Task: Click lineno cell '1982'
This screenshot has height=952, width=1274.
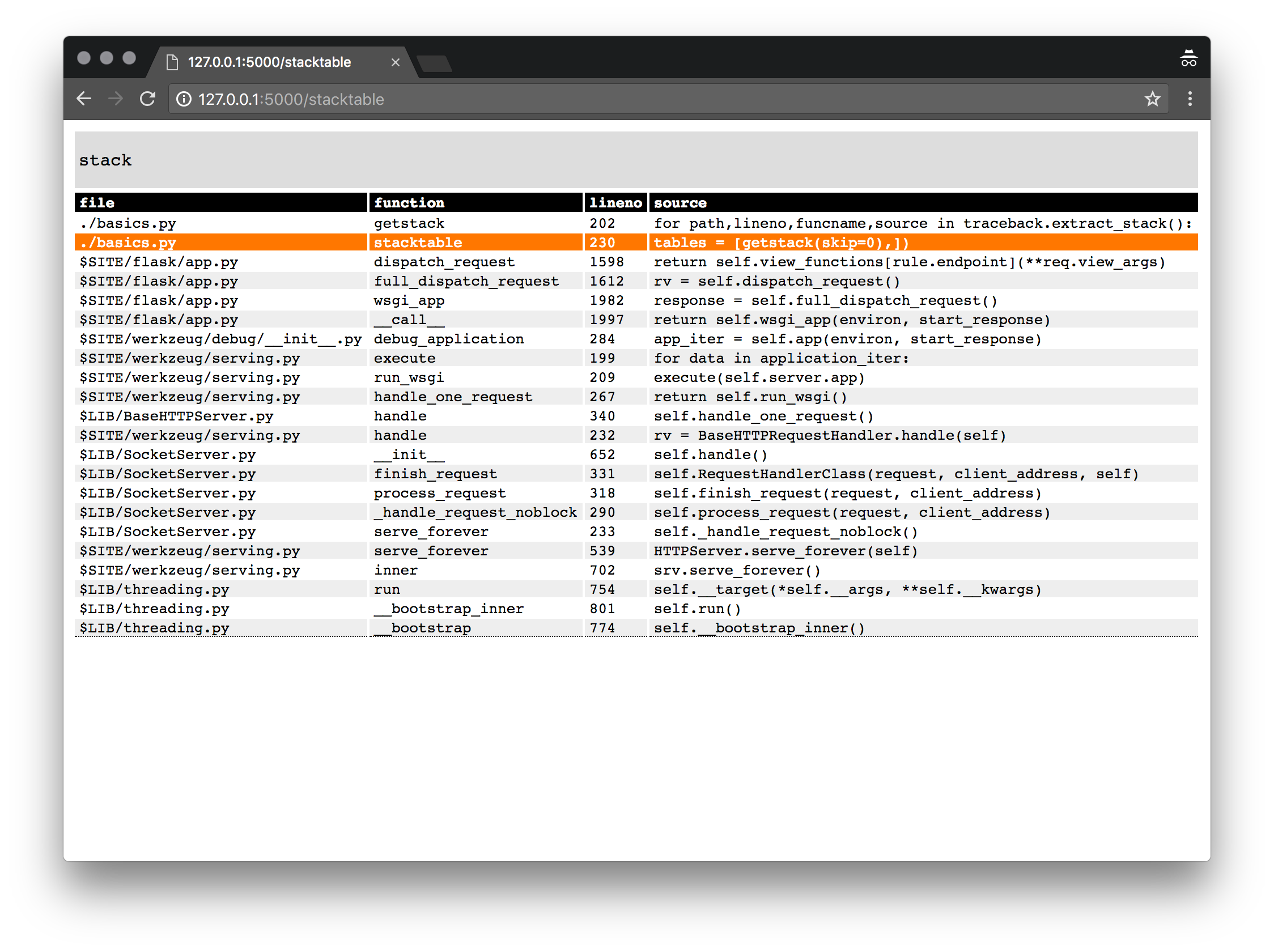Action: tap(615, 301)
